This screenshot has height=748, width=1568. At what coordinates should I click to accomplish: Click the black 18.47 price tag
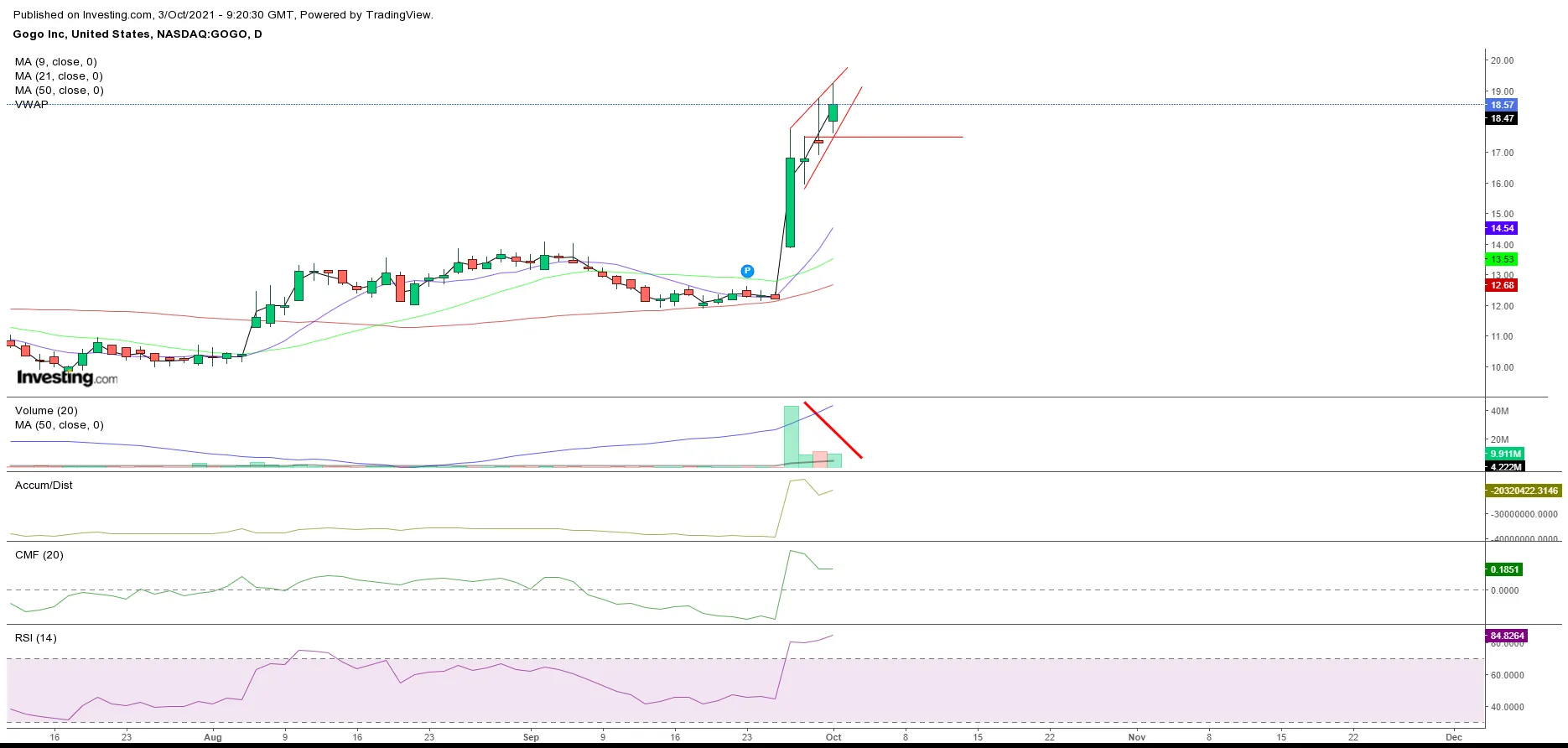click(x=1502, y=118)
